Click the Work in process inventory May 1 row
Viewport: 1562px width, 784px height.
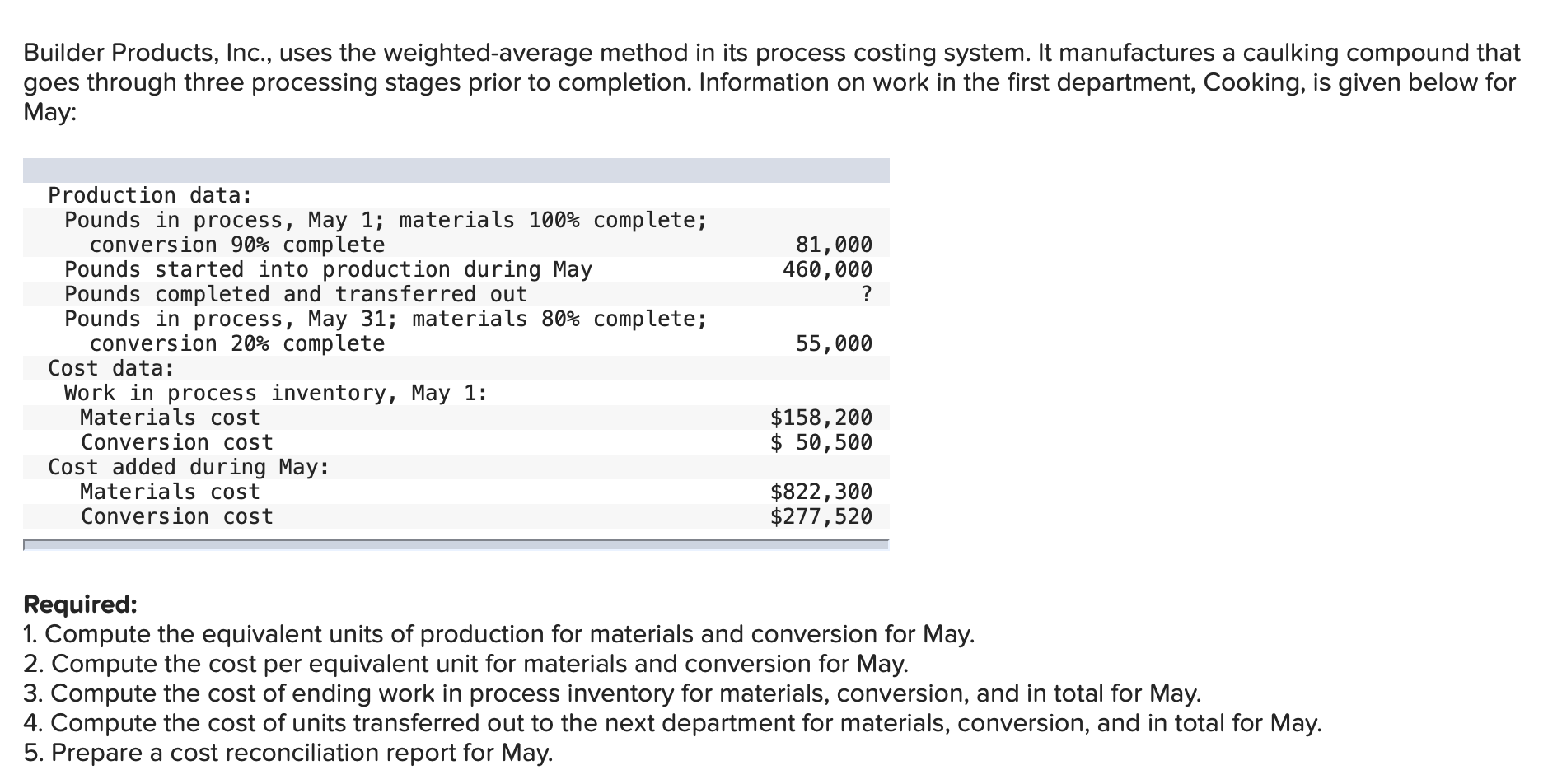pos(276,393)
